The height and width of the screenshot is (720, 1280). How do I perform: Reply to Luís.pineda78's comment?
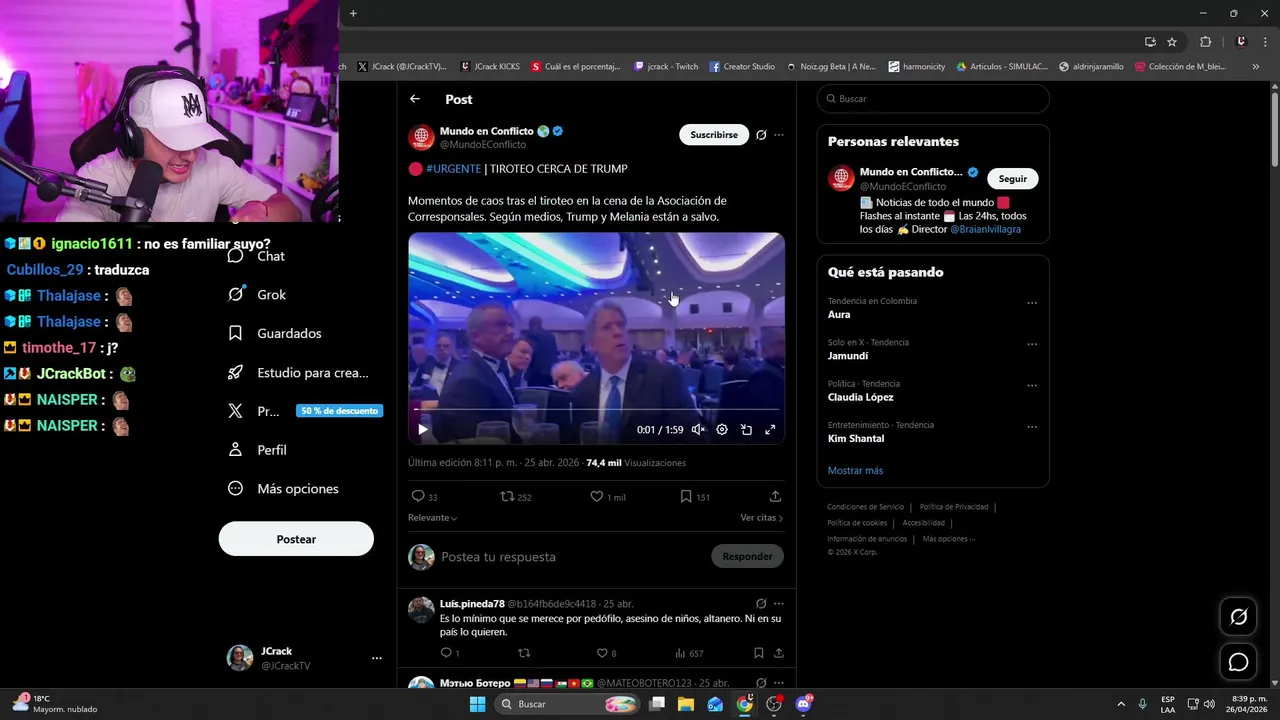point(450,653)
